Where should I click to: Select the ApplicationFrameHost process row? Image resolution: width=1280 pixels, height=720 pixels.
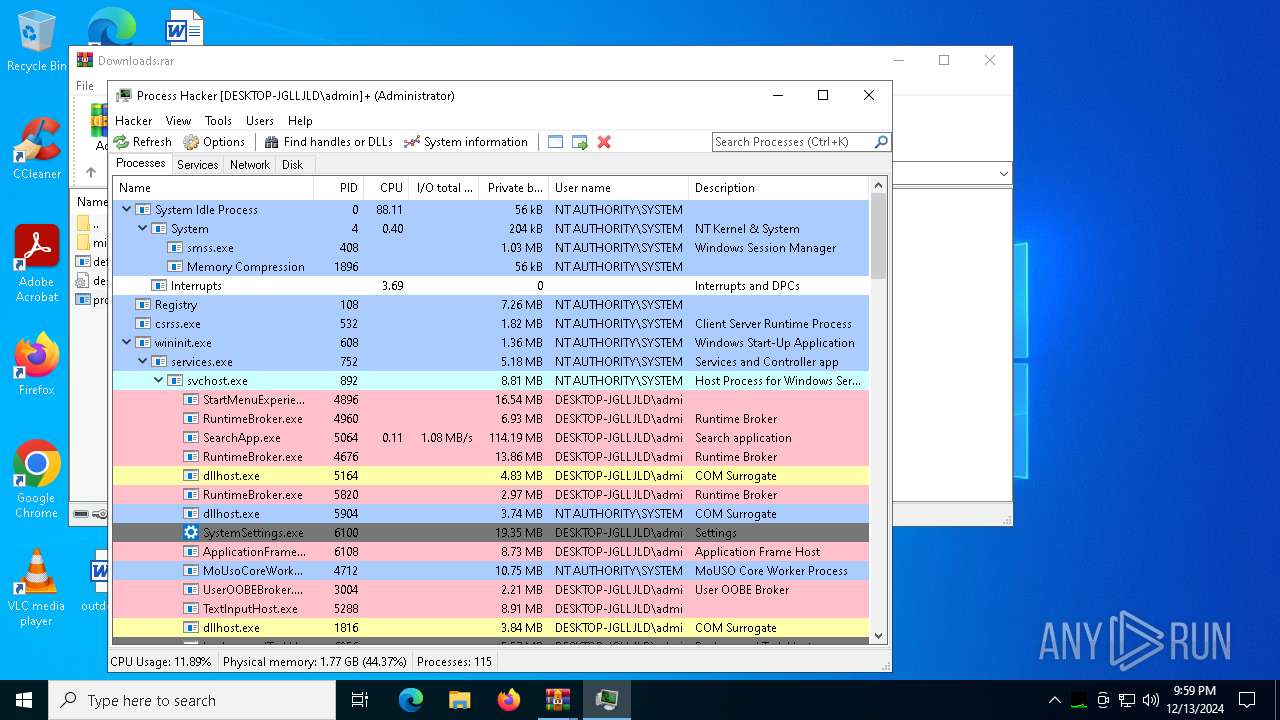tap(491, 551)
